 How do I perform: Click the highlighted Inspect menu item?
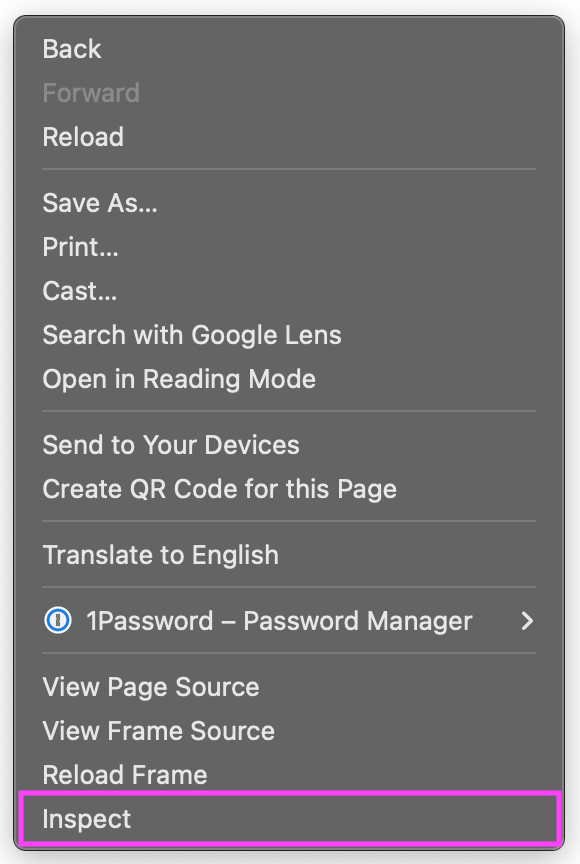[86, 819]
